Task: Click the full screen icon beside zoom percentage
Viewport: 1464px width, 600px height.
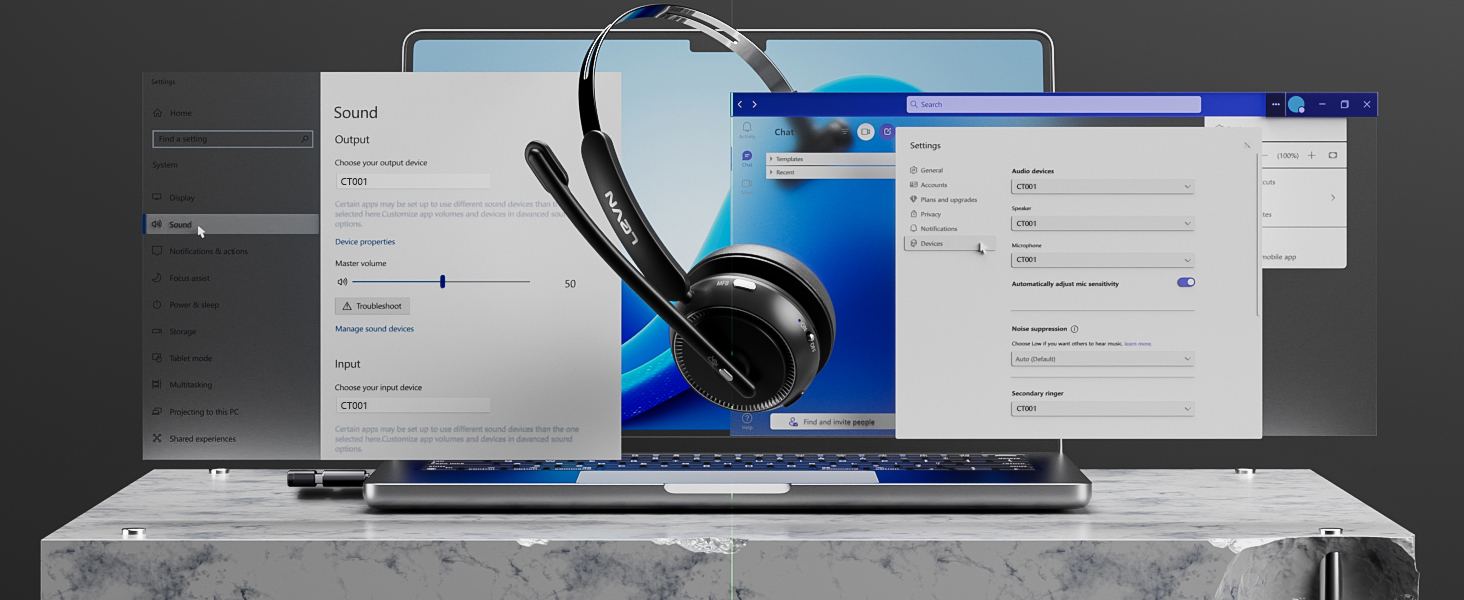Action: coord(1333,155)
